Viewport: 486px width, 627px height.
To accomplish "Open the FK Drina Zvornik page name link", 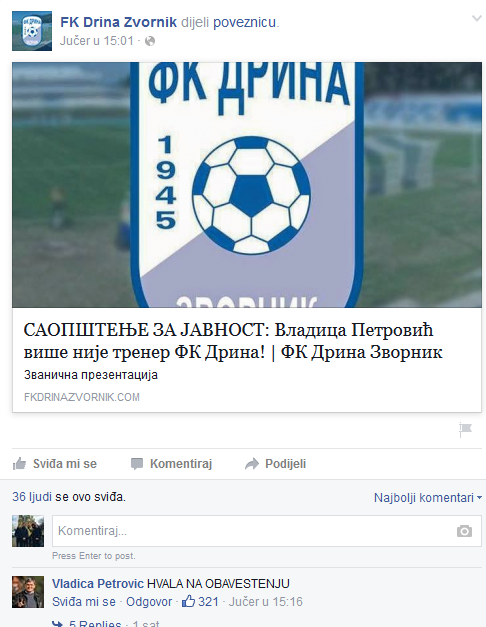I will click(x=118, y=22).
